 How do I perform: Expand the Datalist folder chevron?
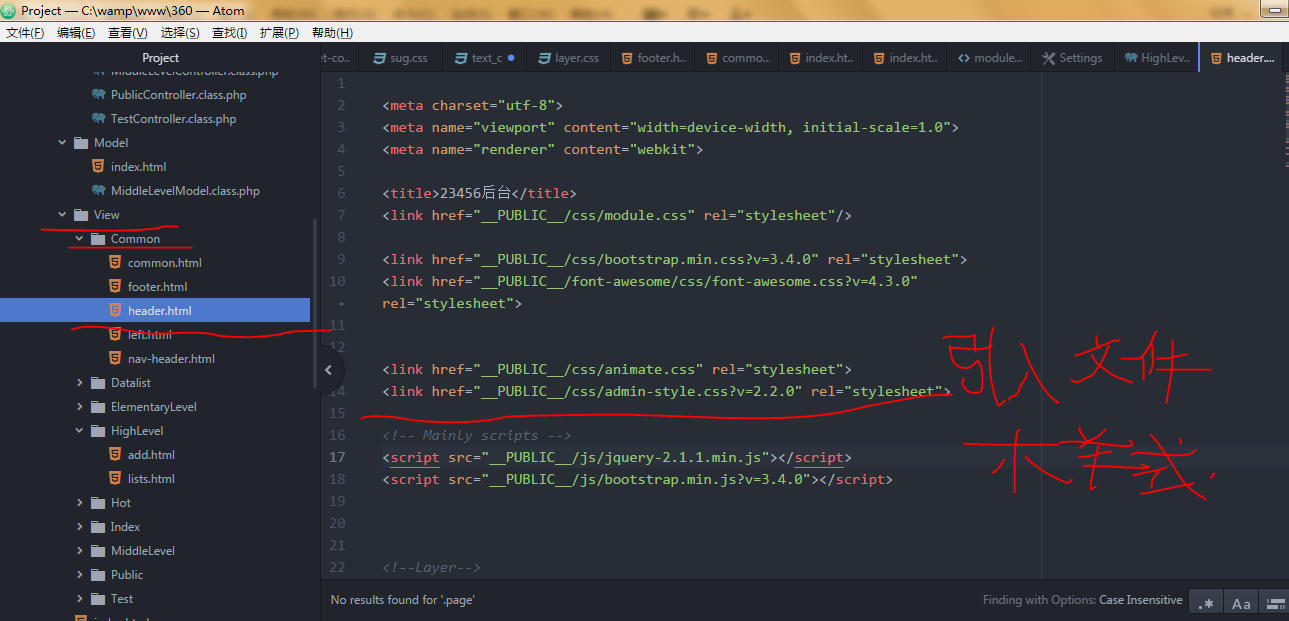[80, 383]
